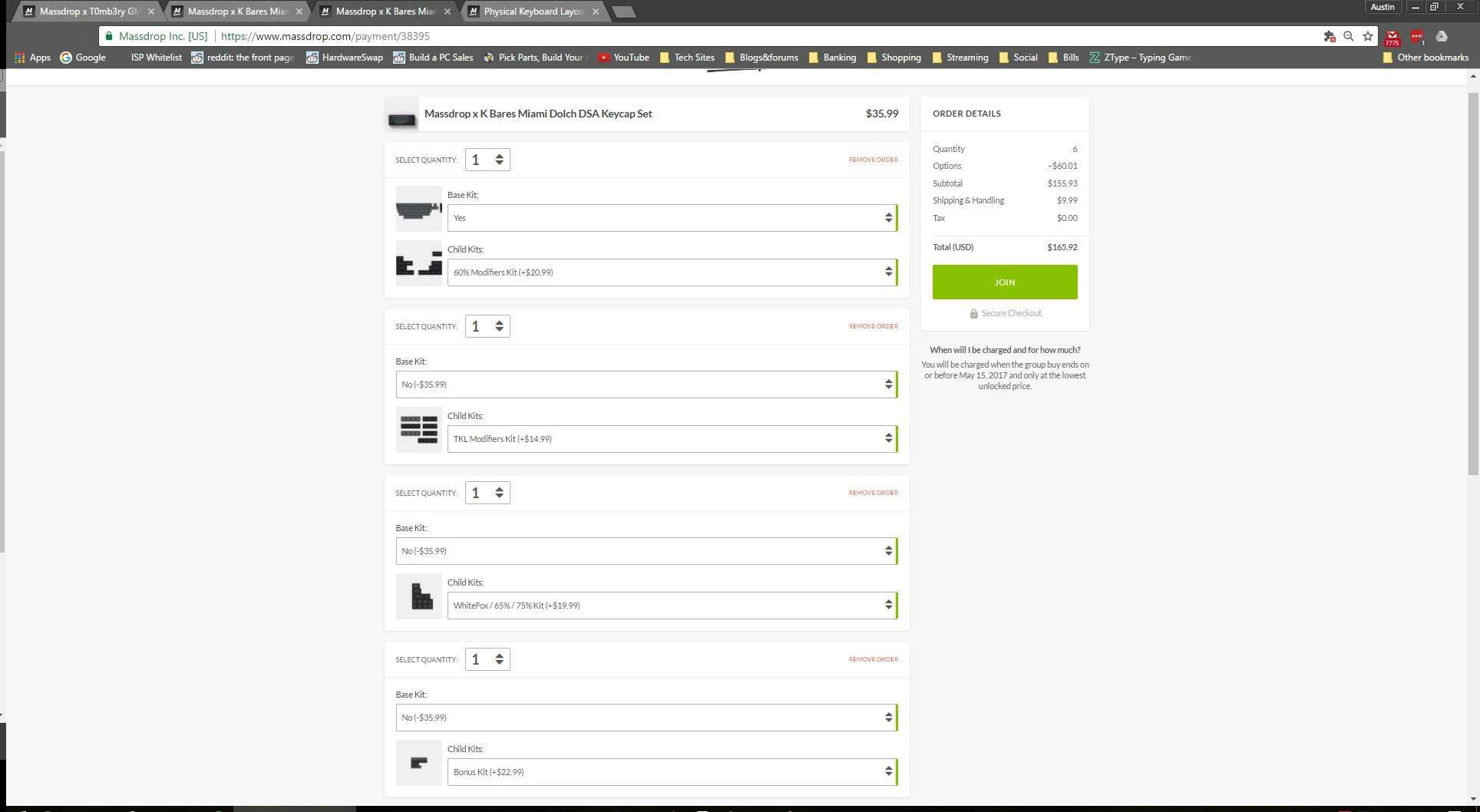1480x812 pixels.
Task: Open the Other bookmarks folder
Action: [1425, 58]
